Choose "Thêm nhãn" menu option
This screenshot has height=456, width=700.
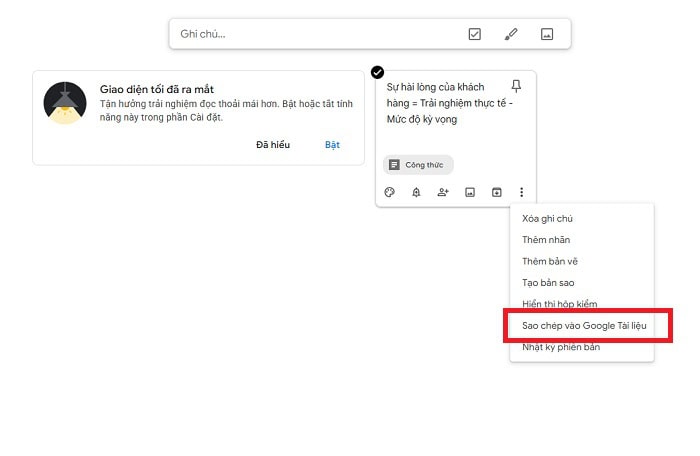point(546,240)
